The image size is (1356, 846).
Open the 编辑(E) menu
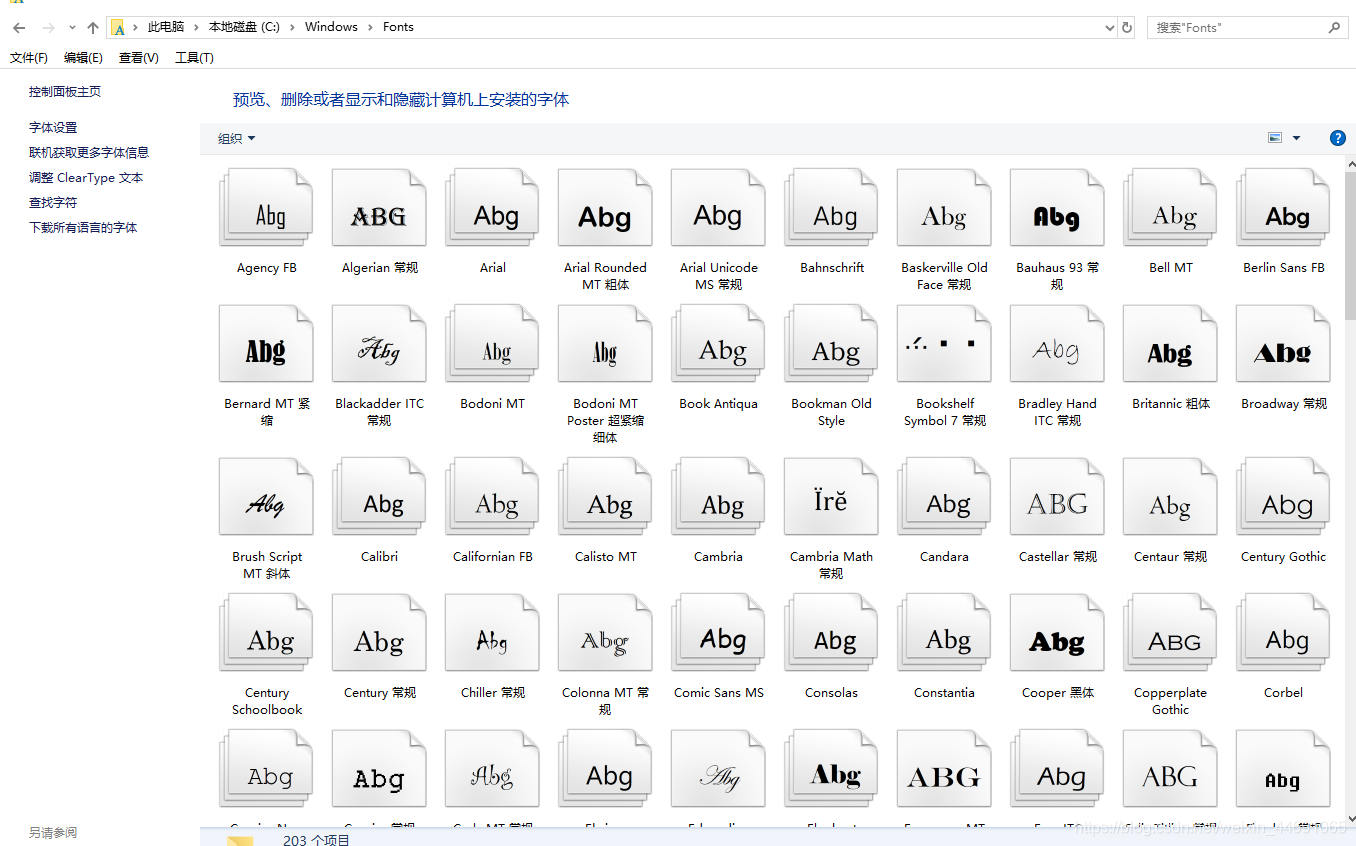tap(83, 58)
